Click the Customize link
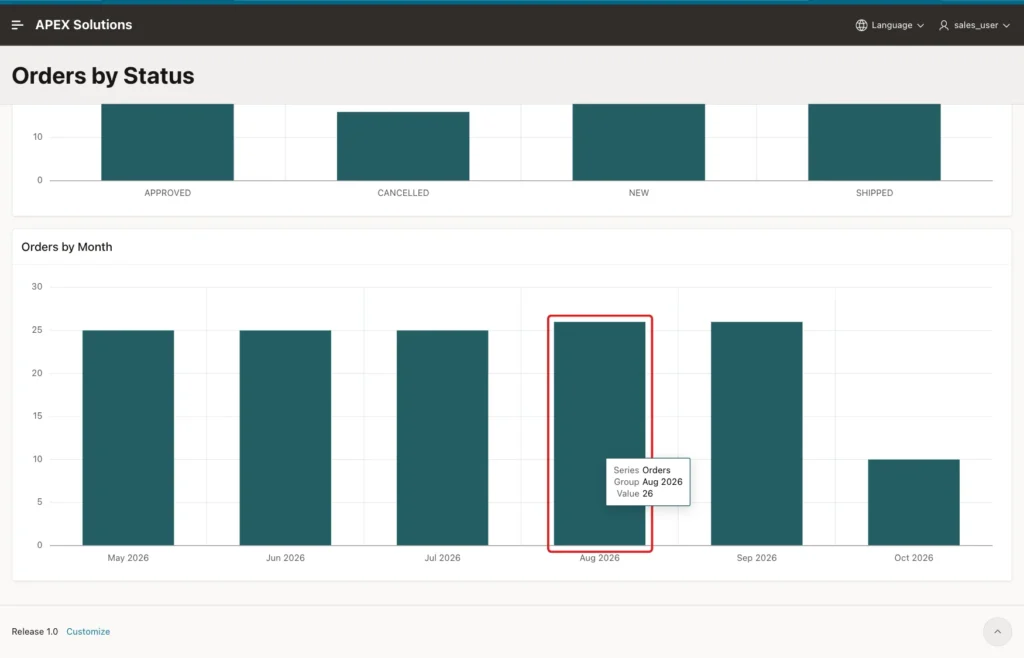The image size is (1024, 658). [x=88, y=631]
